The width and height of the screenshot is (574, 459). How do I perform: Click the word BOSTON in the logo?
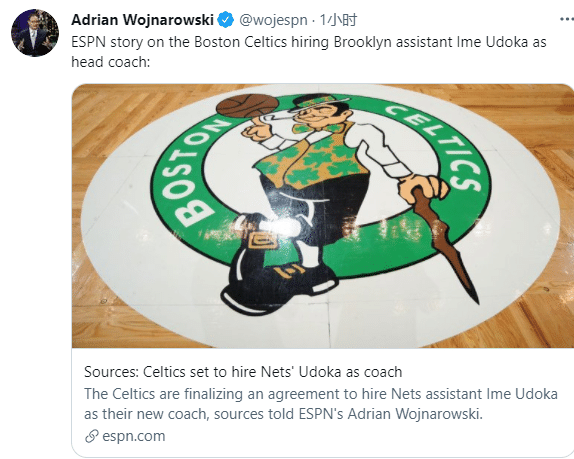coord(196,172)
